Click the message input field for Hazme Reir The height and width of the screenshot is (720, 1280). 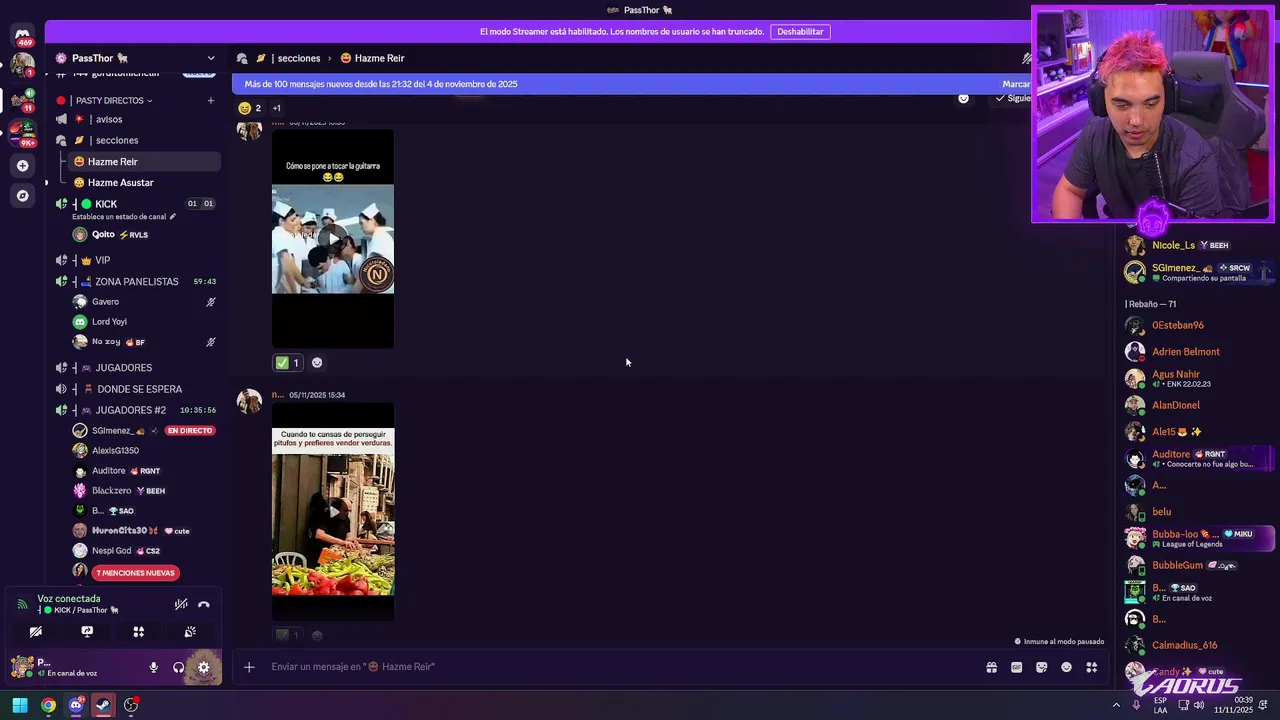pos(620,667)
